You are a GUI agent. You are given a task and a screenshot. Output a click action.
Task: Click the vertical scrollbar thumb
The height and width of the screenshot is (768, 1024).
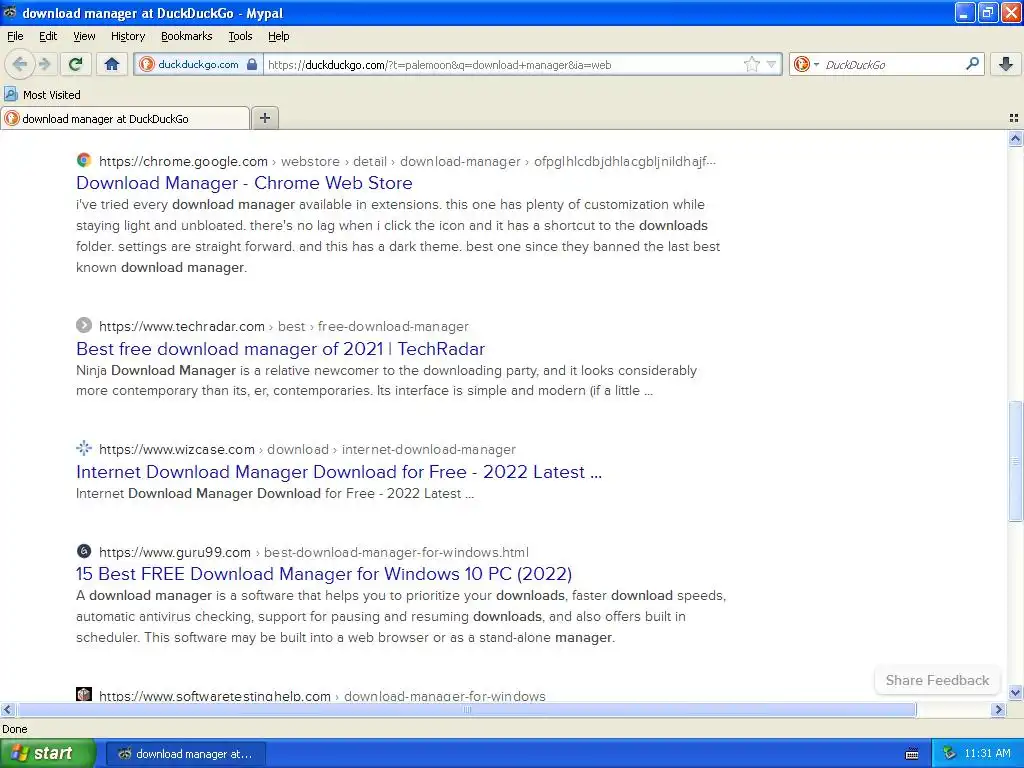[1015, 461]
